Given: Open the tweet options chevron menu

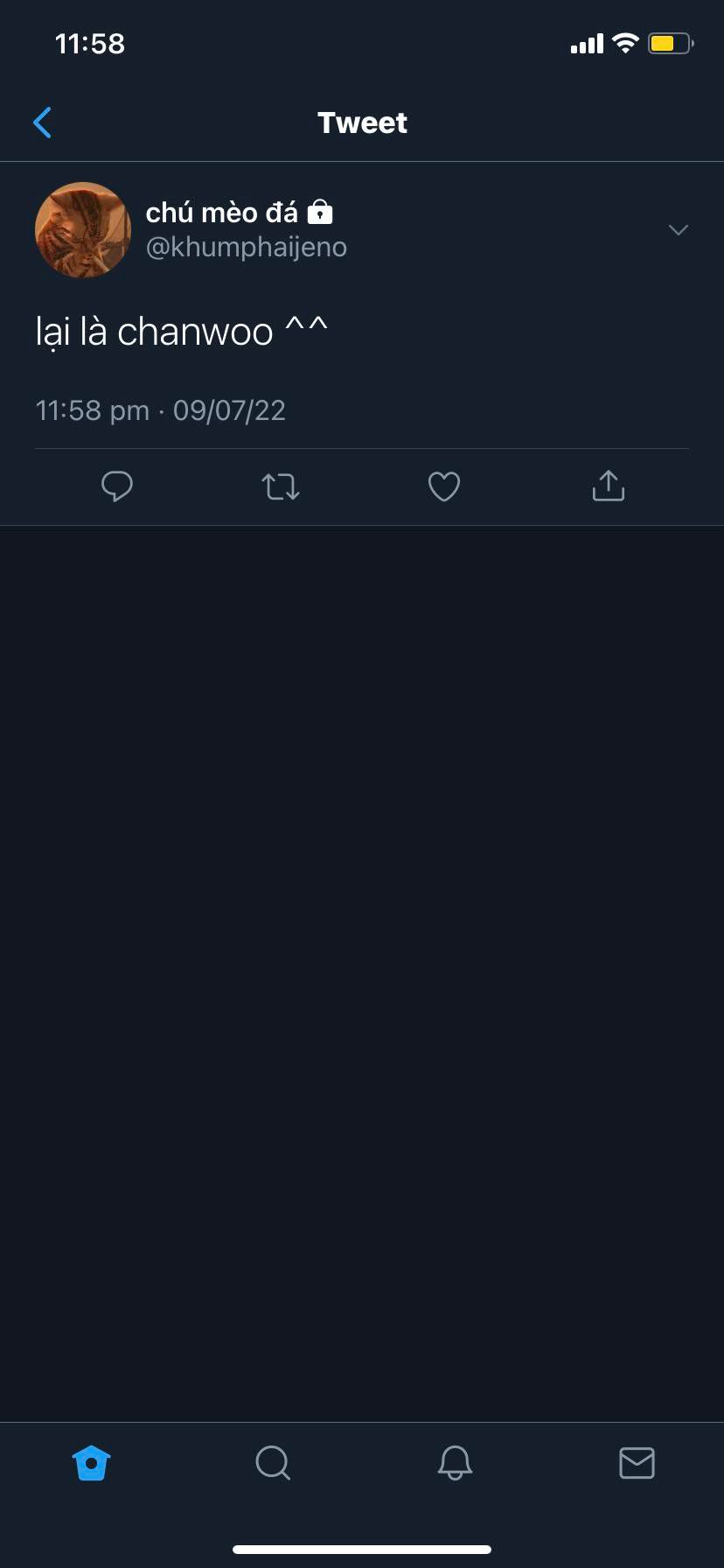Looking at the screenshot, I should [679, 230].
